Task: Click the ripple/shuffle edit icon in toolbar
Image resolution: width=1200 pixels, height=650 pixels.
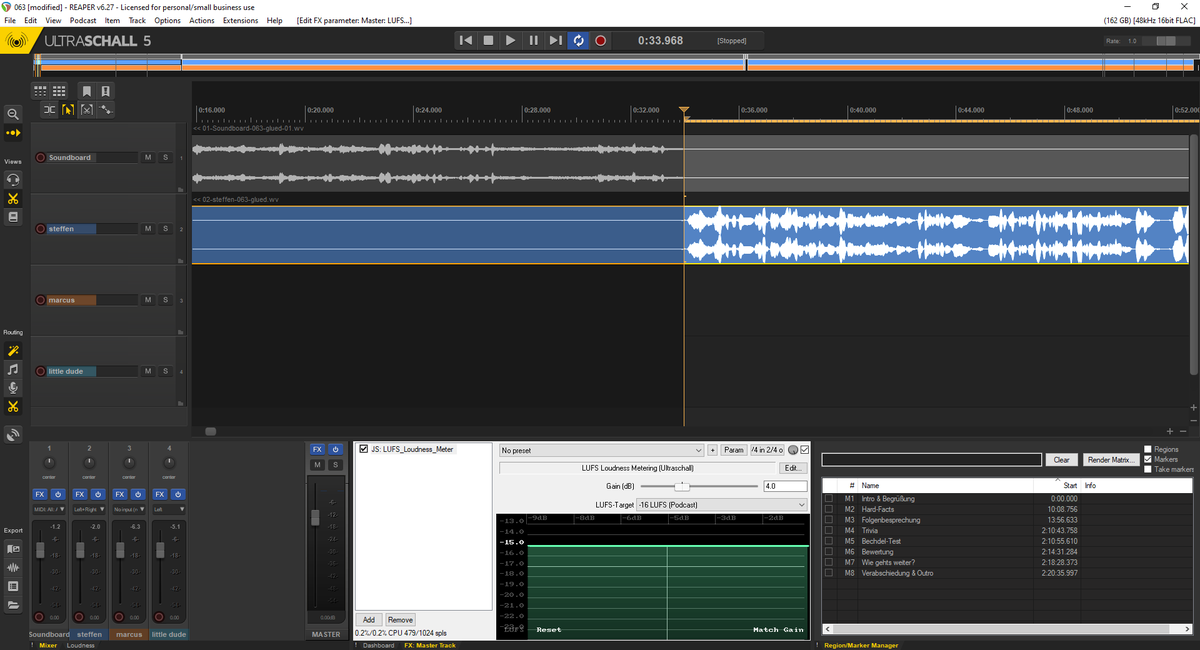Action: coord(48,109)
